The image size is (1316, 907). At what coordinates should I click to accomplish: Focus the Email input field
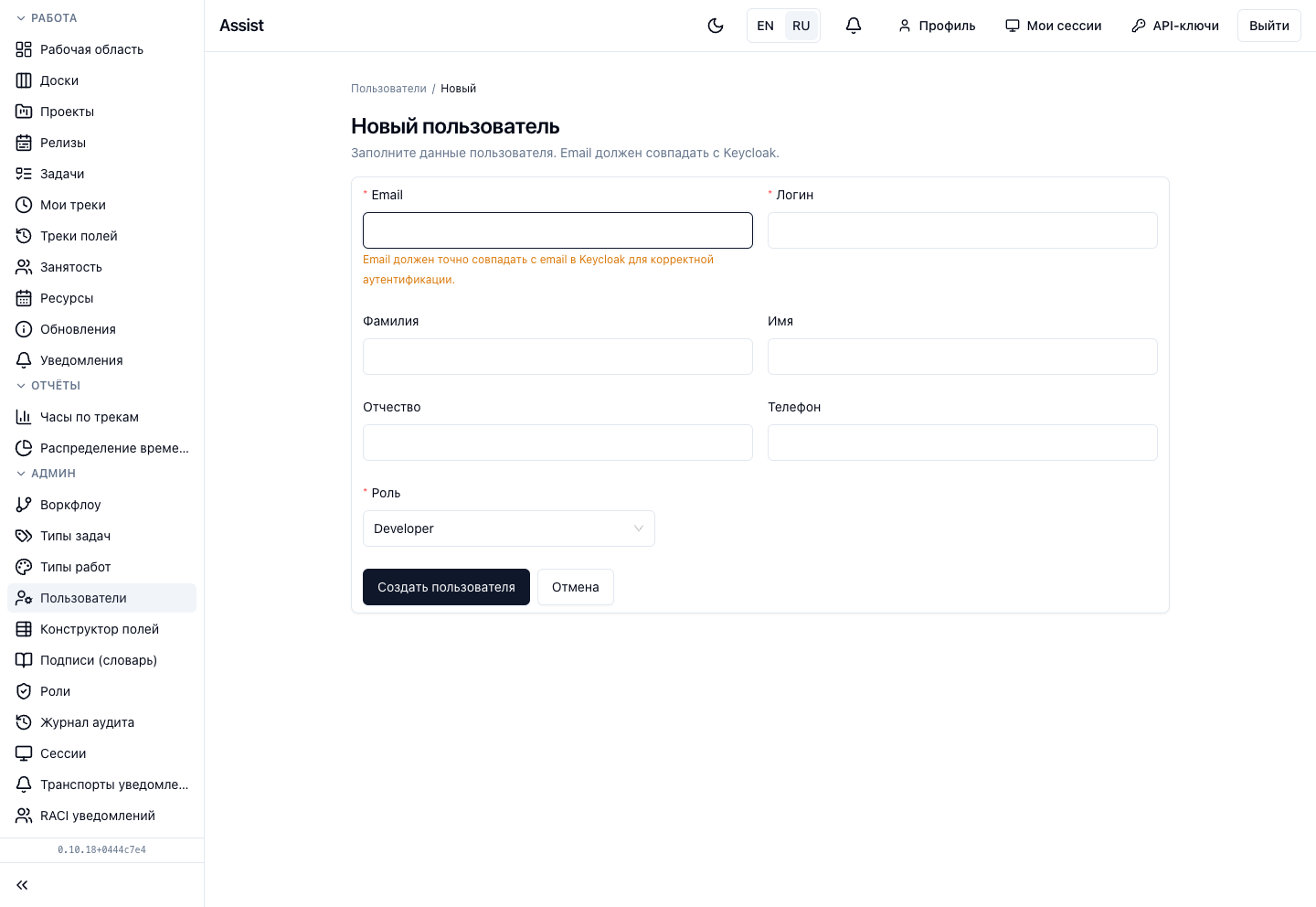pyautogui.click(x=557, y=230)
